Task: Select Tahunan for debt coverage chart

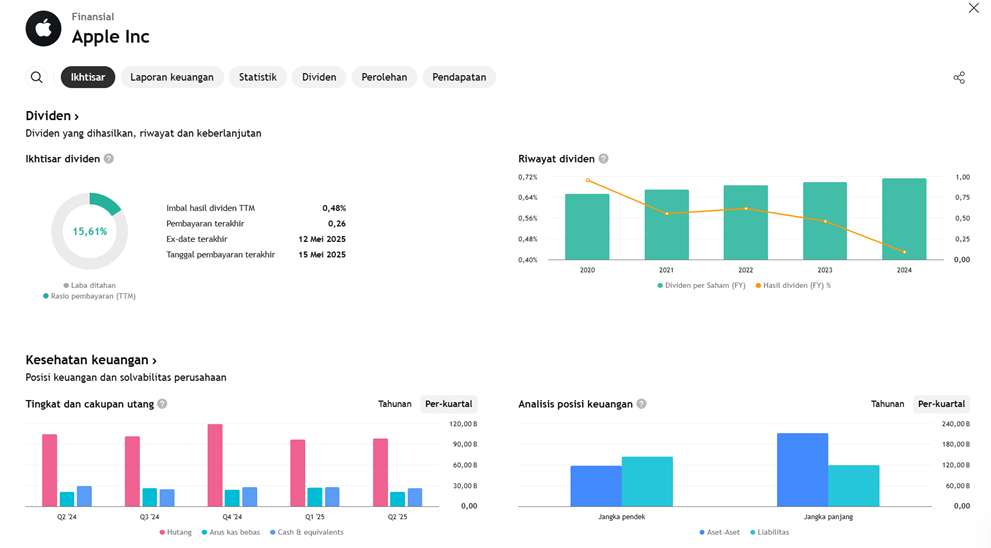Action: 395,404
